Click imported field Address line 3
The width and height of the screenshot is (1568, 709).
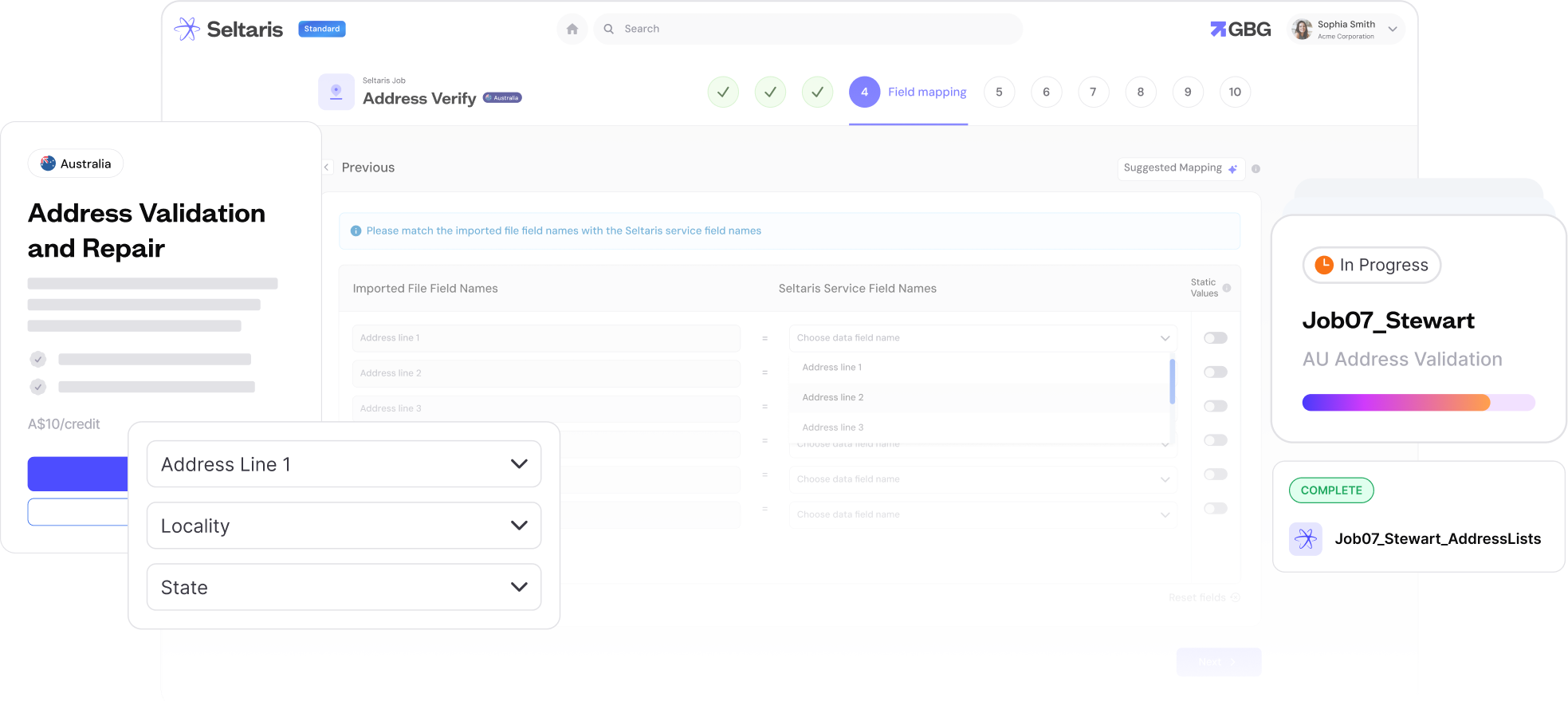coord(546,408)
